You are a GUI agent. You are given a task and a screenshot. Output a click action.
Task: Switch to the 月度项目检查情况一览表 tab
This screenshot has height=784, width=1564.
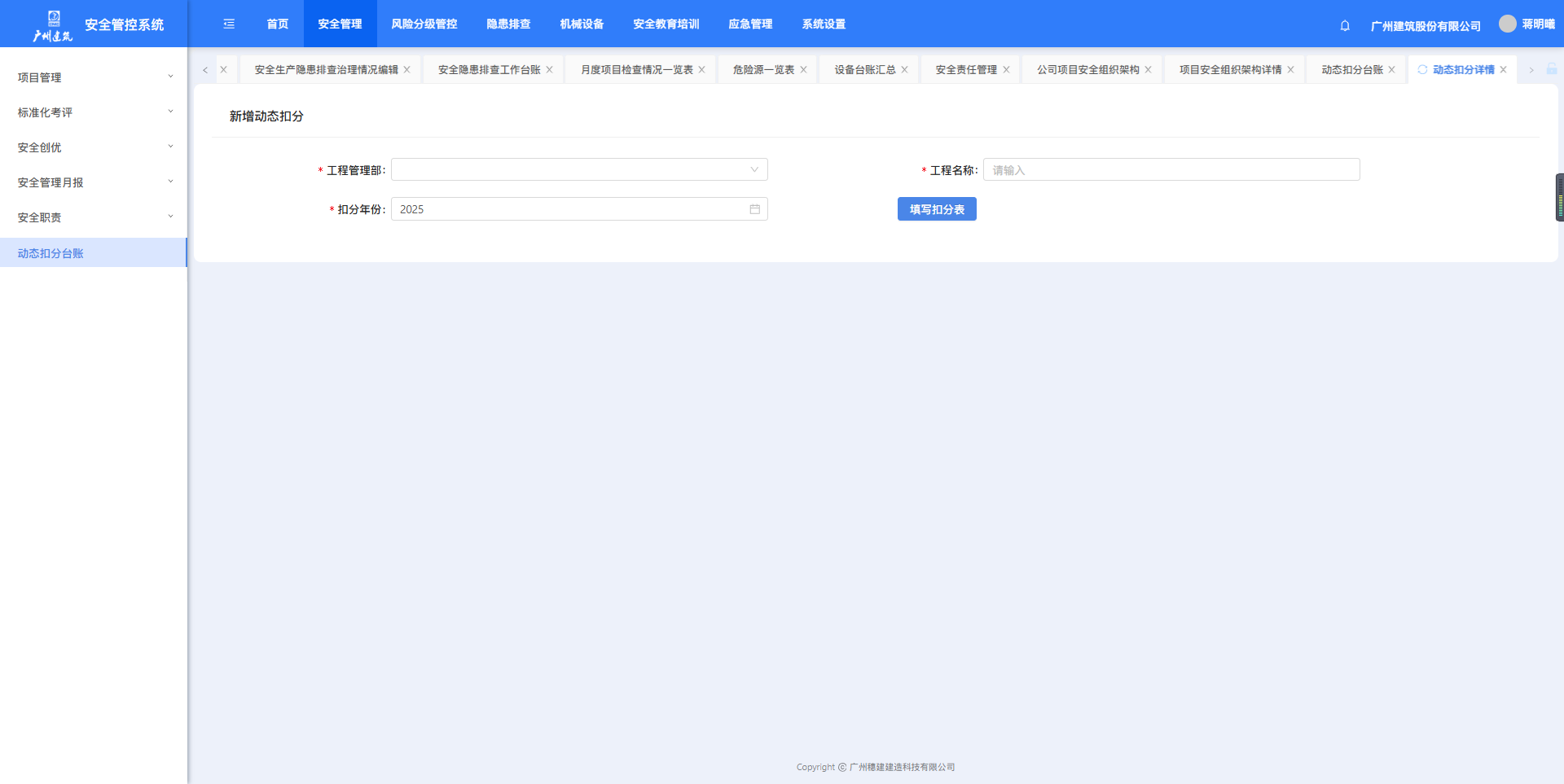(636, 70)
